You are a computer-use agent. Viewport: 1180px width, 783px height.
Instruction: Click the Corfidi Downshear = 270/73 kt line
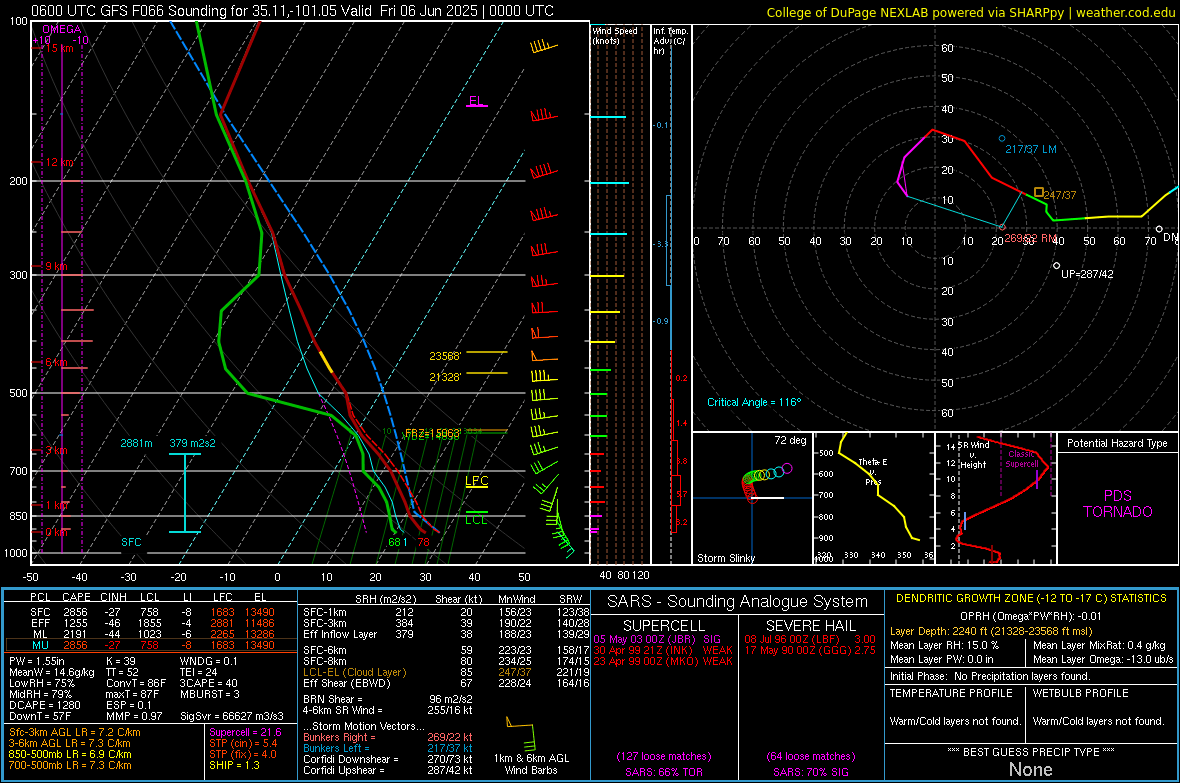[388, 759]
